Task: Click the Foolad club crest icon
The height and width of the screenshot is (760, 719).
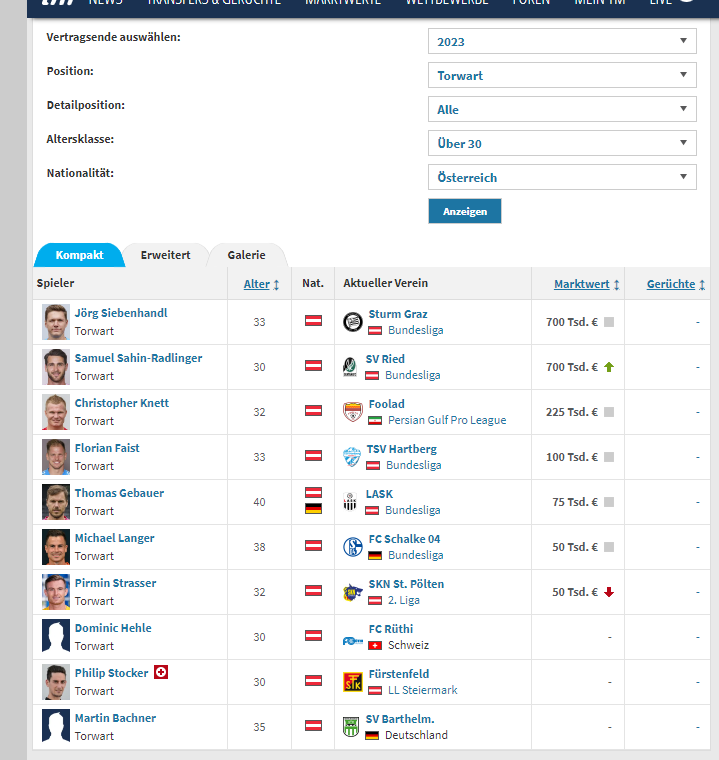Action: pyautogui.click(x=352, y=412)
